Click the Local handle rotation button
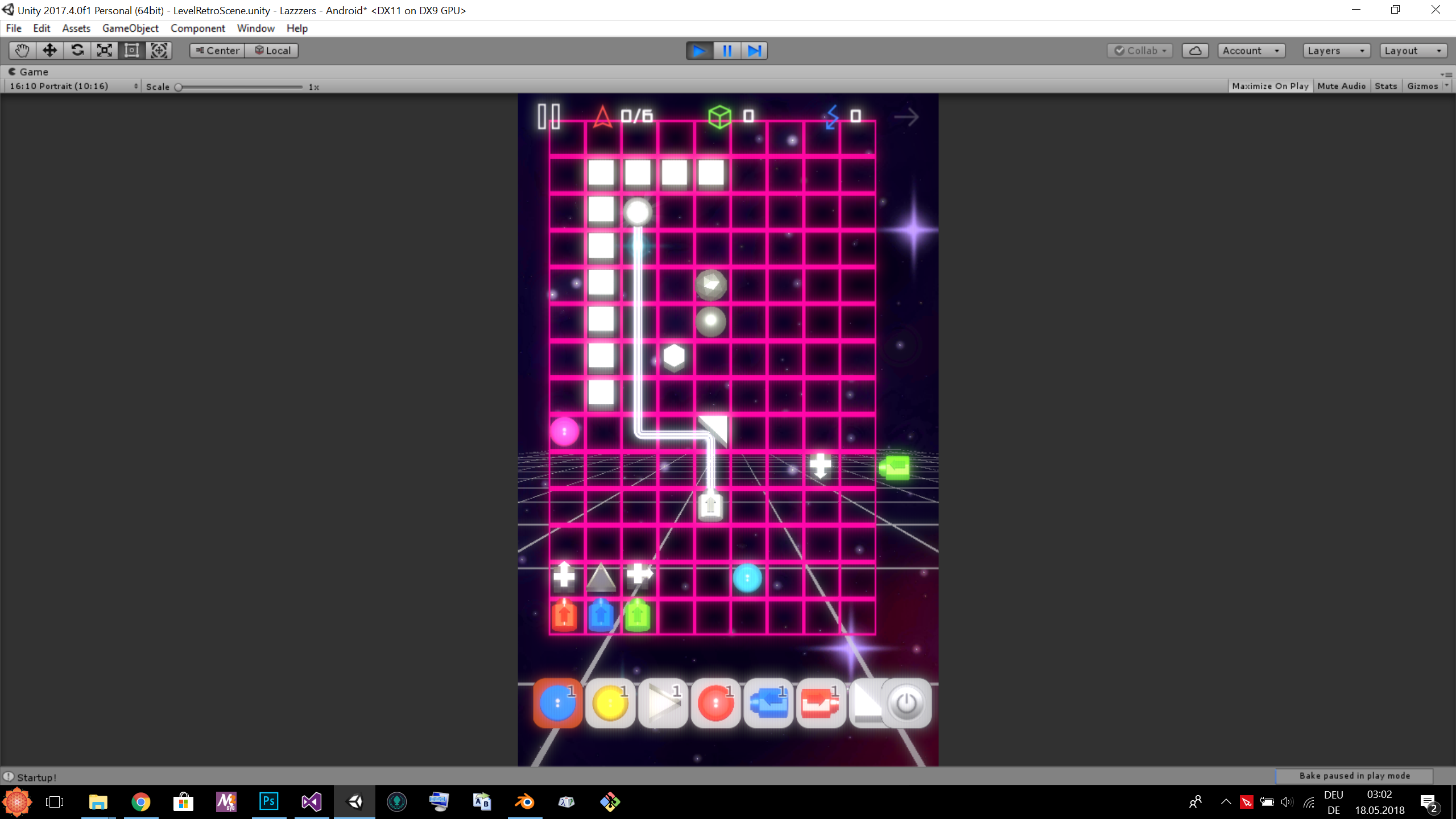This screenshot has width=1456, height=819. coord(272,51)
